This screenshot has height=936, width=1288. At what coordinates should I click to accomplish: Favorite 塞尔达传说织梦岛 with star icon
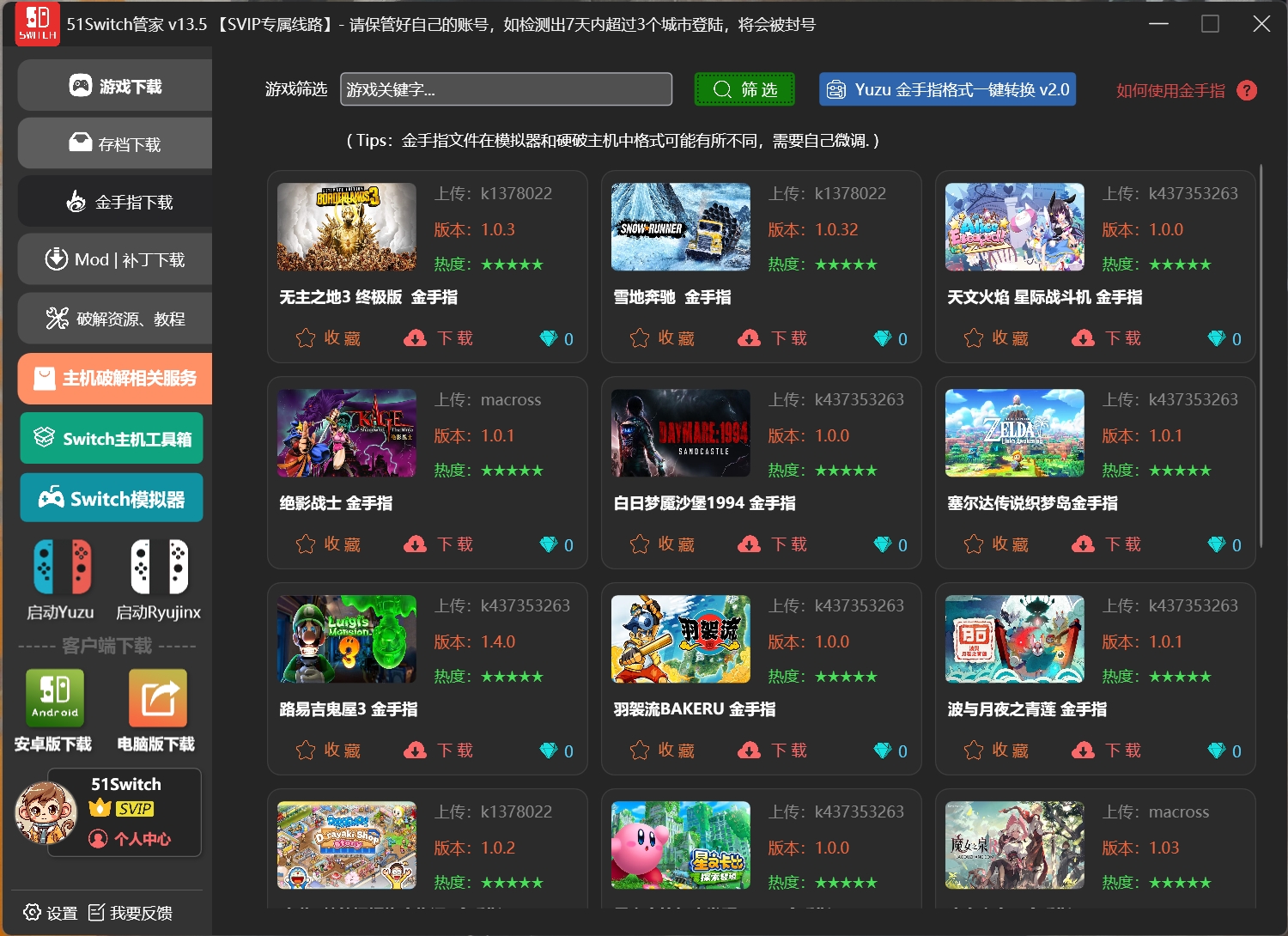[974, 544]
